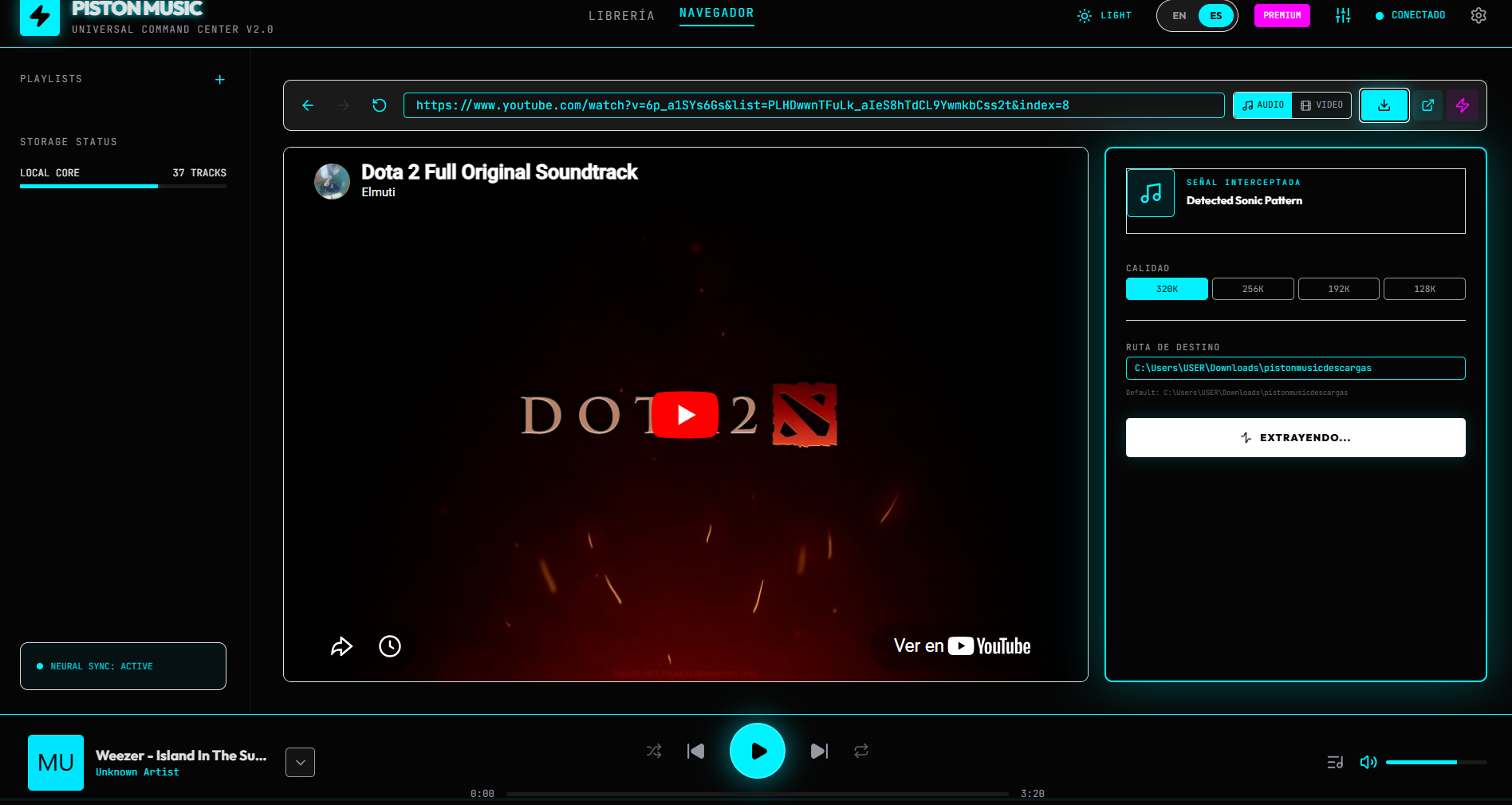Image resolution: width=1512 pixels, height=805 pixels.
Task: Play the Dota 2 YouTube video
Action: [x=686, y=415]
